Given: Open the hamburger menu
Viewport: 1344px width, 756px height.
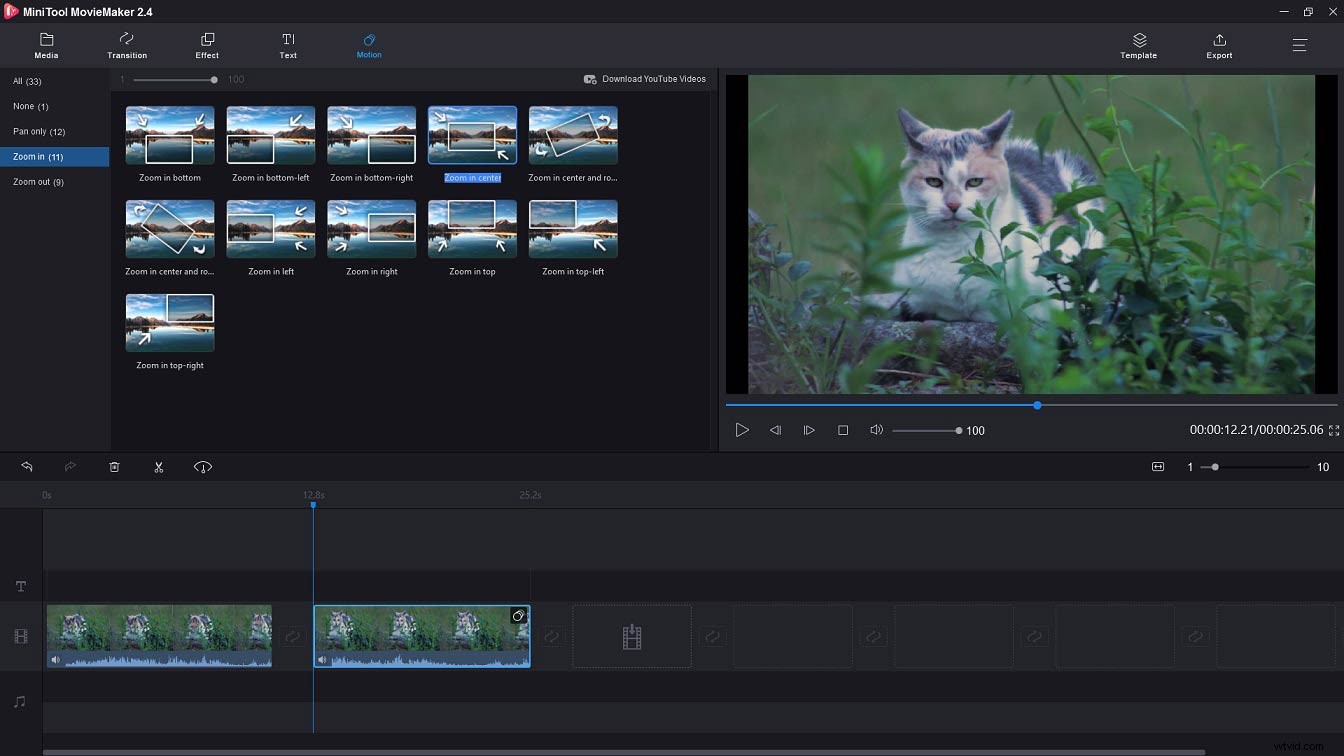Looking at the screenshot, I should point(1299,45).
